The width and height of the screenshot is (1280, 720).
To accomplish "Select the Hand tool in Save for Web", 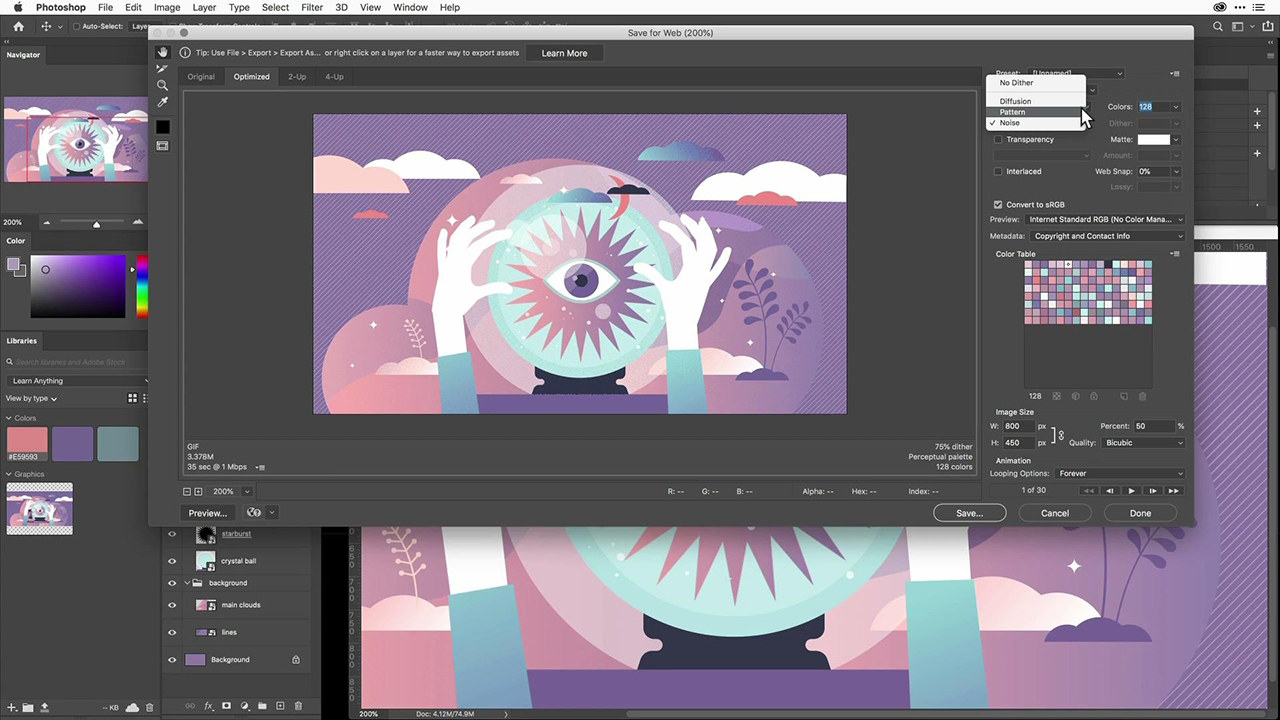I will coord(162,52).
